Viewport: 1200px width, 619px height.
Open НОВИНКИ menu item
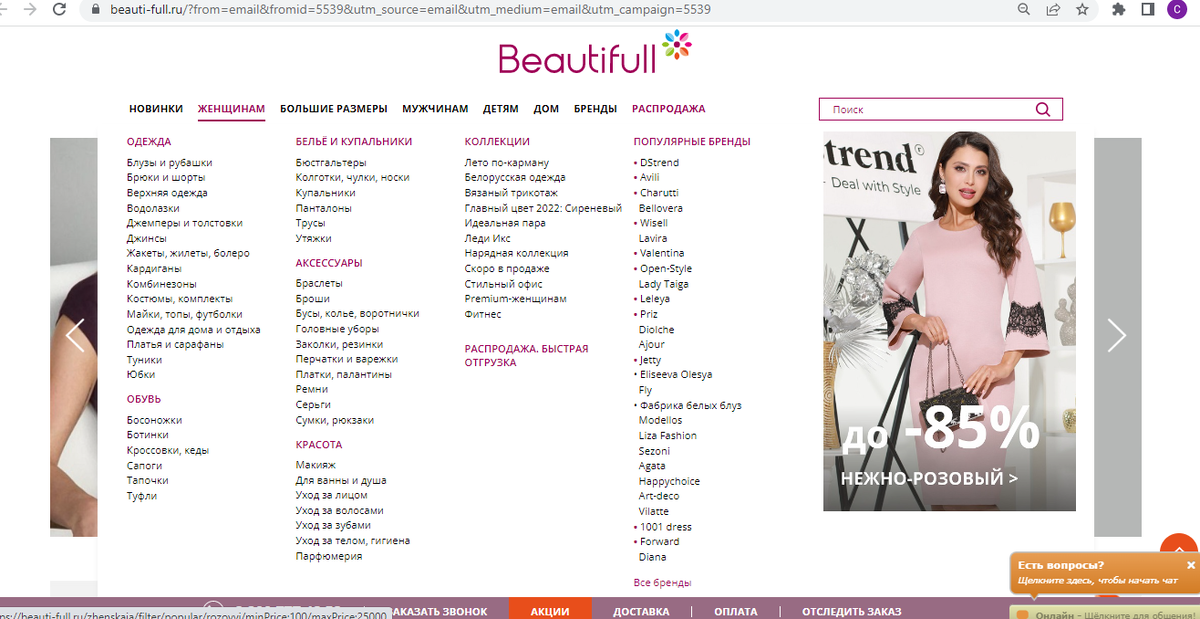tap(156, 109)
